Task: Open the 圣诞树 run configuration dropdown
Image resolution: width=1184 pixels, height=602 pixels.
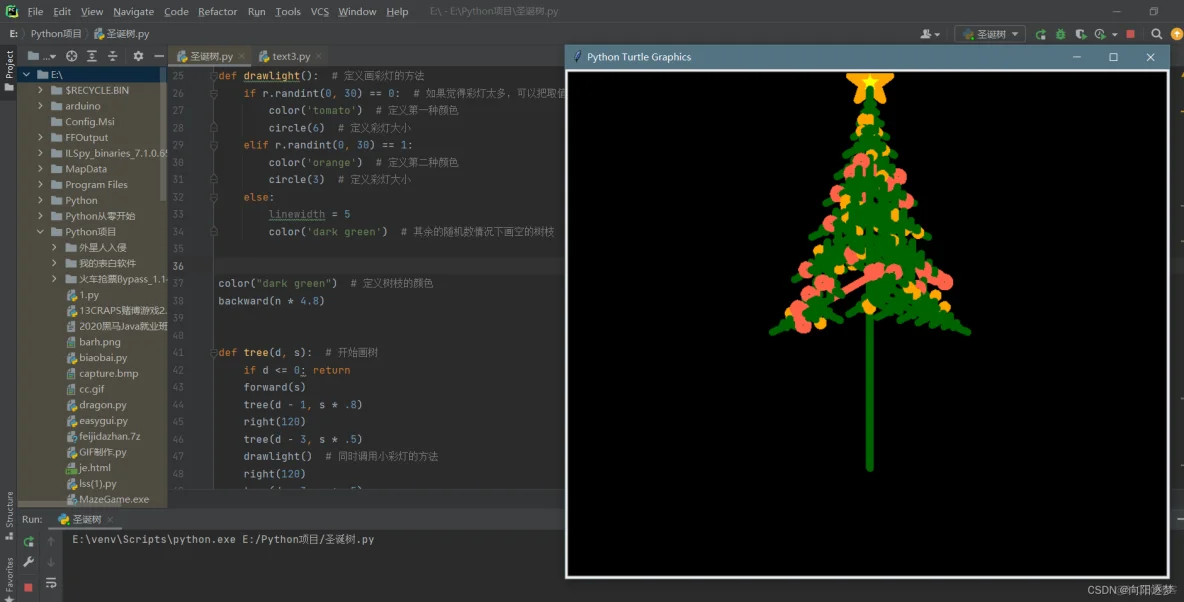Action: 990,34
